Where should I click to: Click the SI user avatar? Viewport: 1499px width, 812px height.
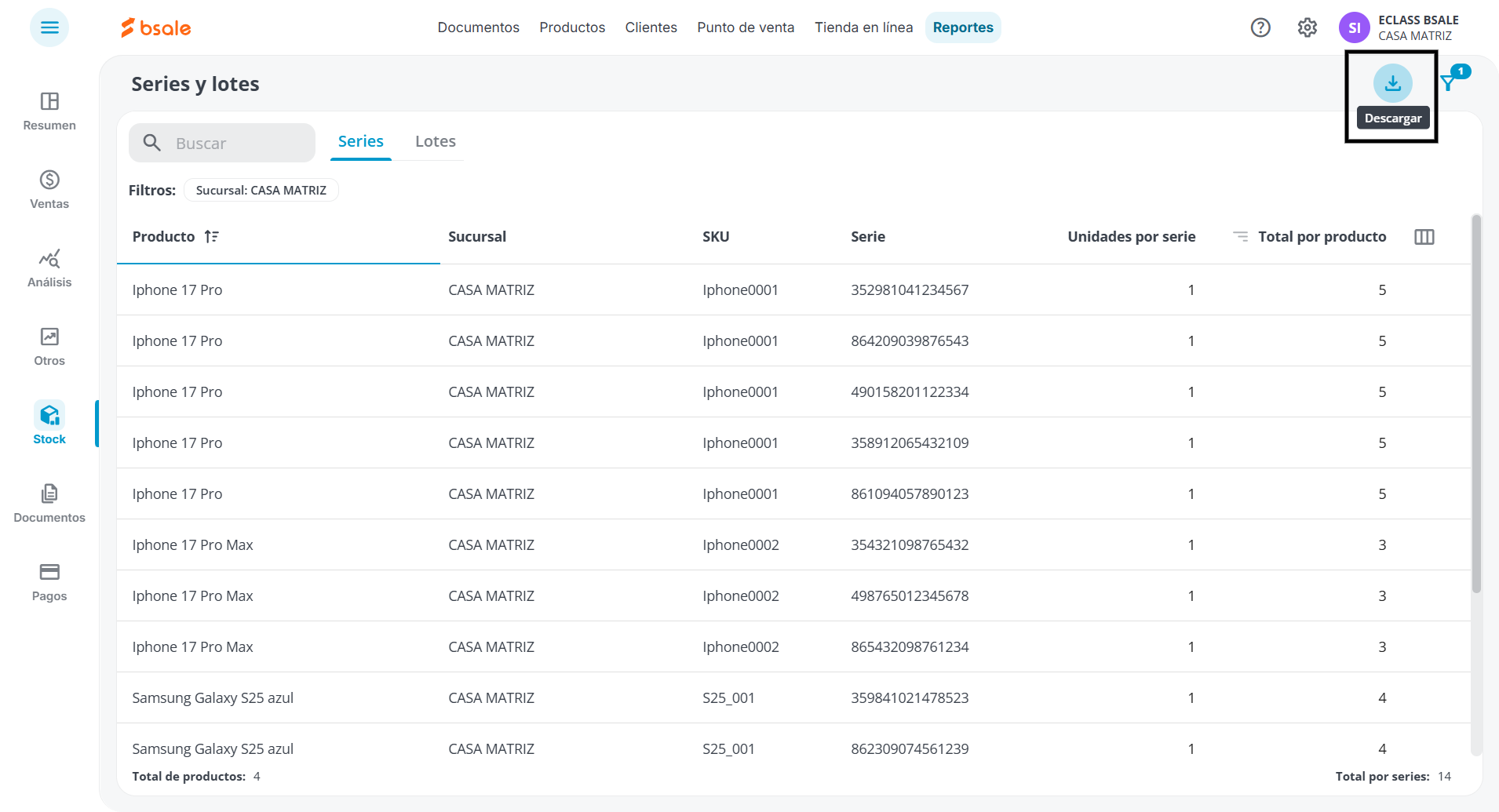[1354, 27]
